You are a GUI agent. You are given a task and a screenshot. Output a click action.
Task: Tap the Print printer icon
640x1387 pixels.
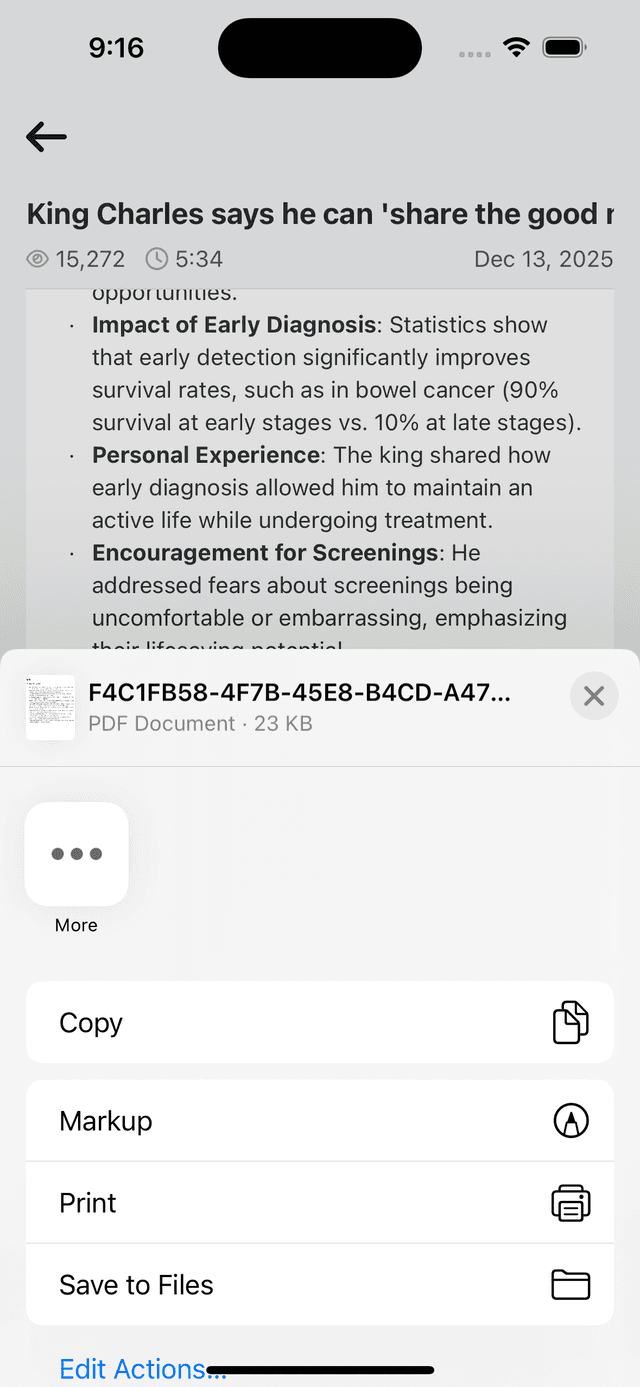coord(571,1203)
